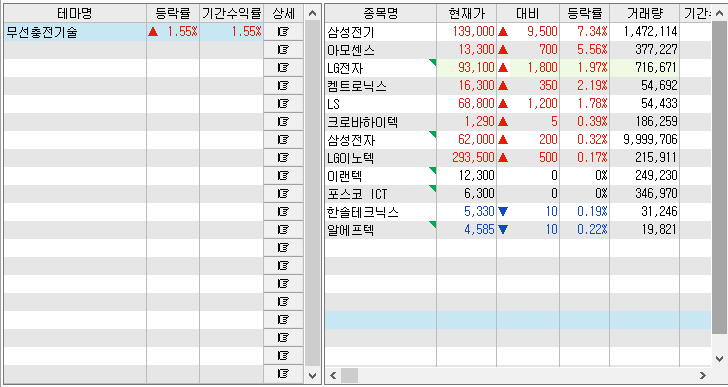Click stock table vertical scrollbar down arrow
Screen dimensions: 728x387
[x=719, y=358]
